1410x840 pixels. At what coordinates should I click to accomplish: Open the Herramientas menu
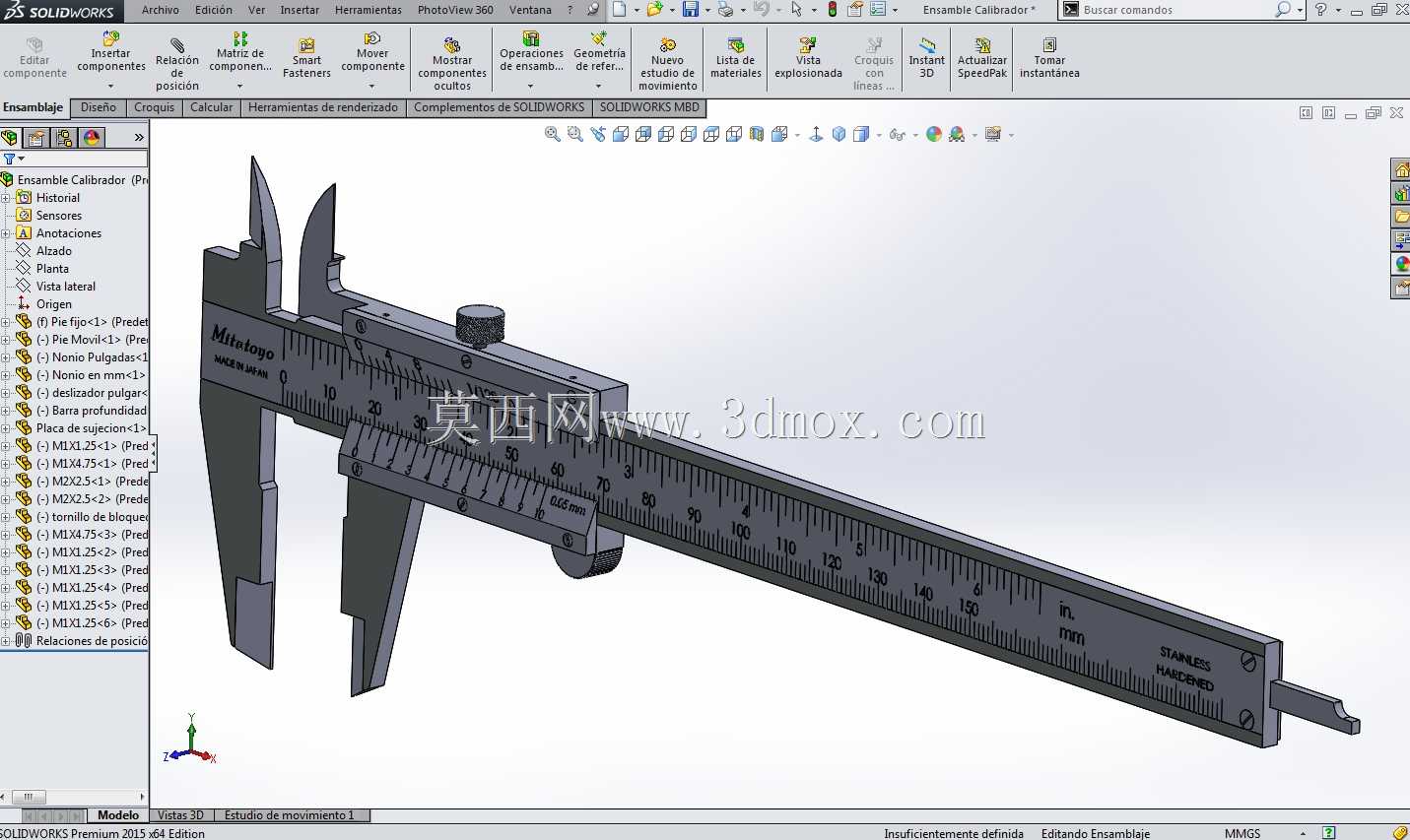(x=369, y=10)
